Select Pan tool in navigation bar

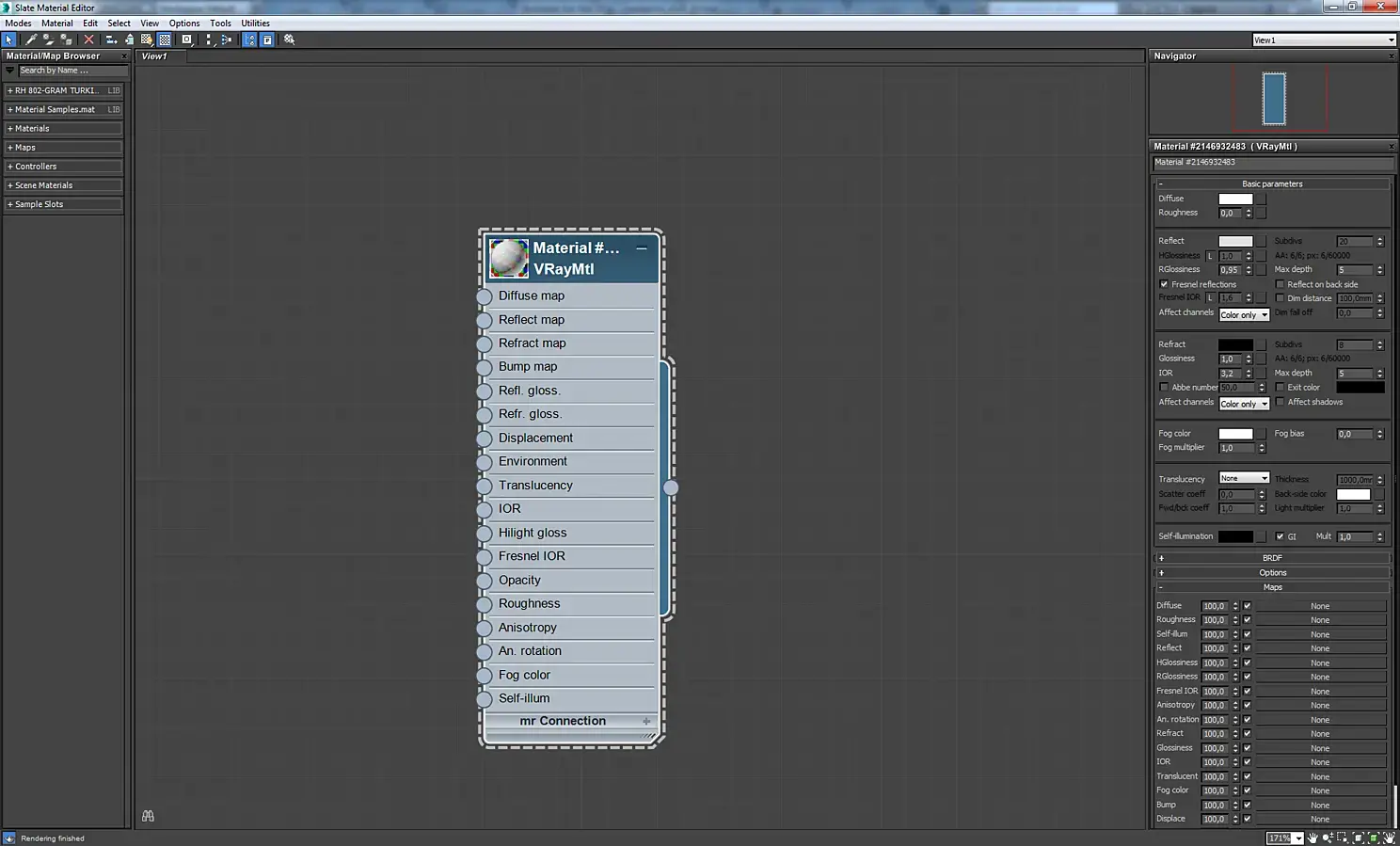[x=1312, y=838]
